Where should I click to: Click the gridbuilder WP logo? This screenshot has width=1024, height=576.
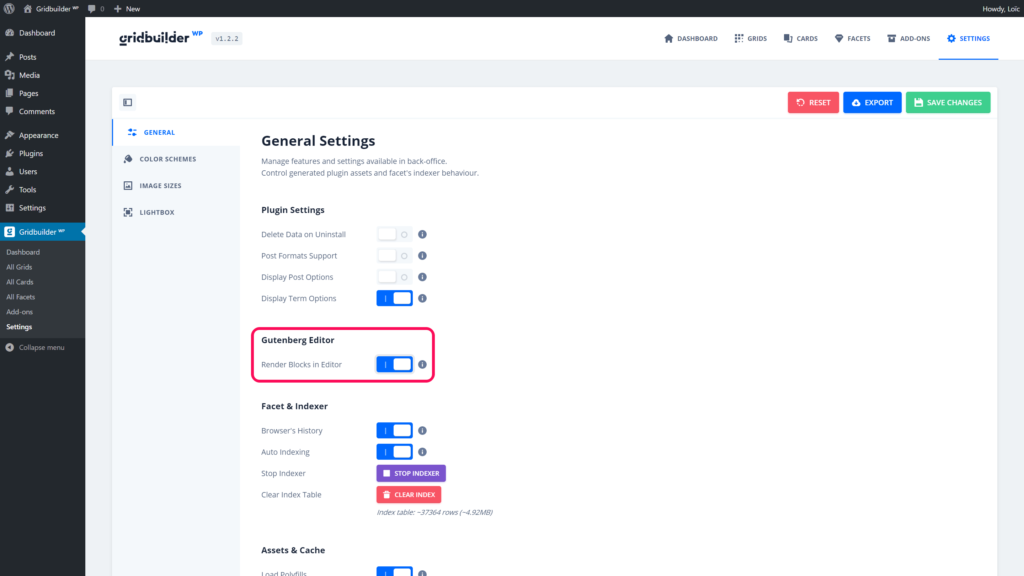pyautogui.click(x=161, y=38)
